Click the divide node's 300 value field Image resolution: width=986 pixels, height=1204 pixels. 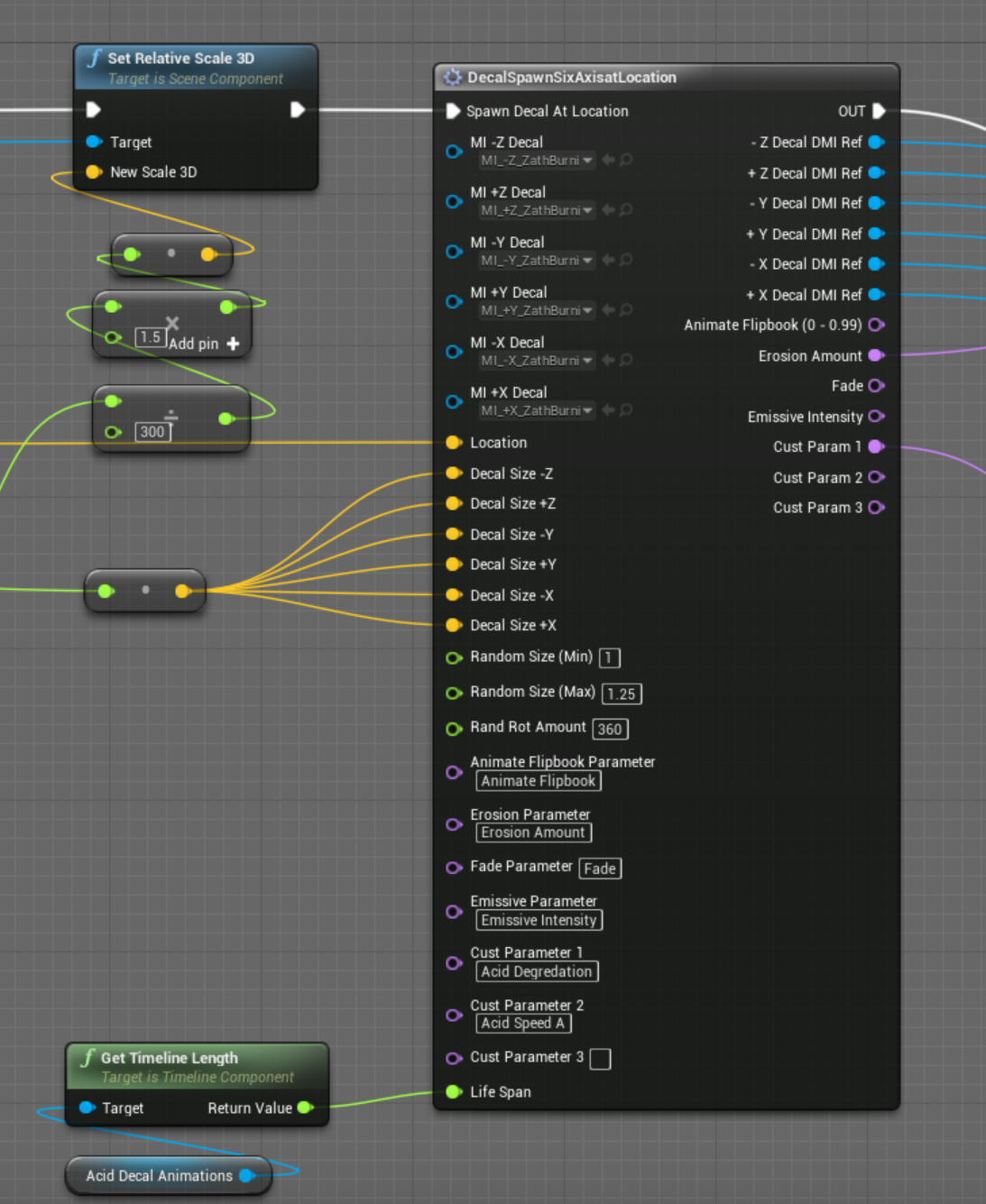click(x=152, y=432)
